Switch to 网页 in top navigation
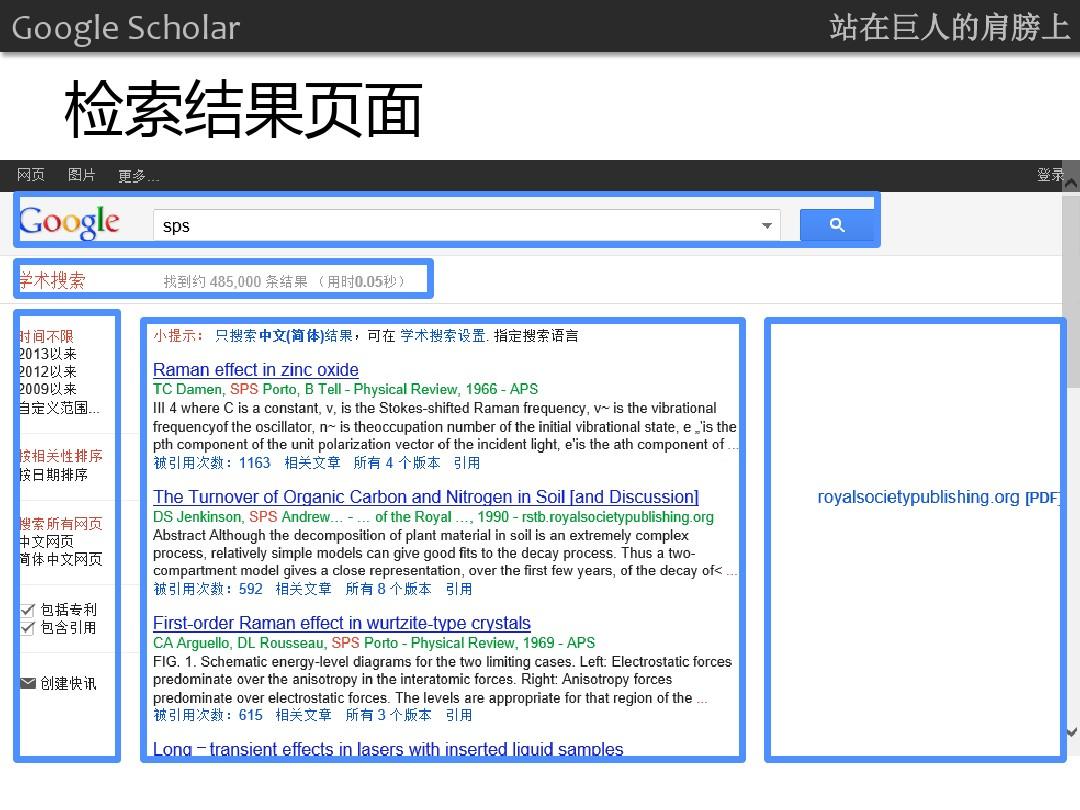The width and height of the screenshot is (1080, 810). (x=31, y=175)
